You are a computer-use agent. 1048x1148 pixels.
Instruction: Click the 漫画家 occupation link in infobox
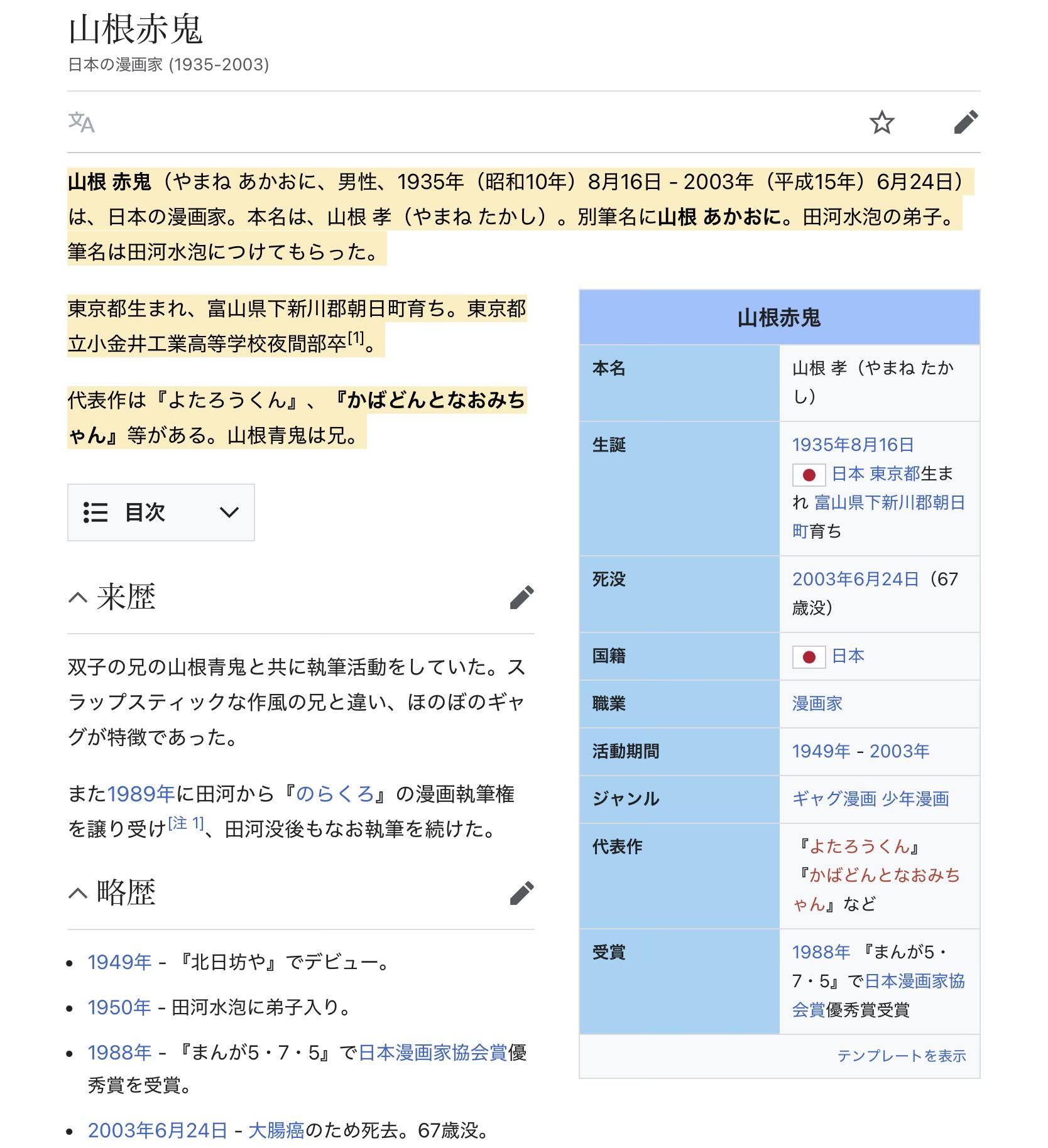817,703
